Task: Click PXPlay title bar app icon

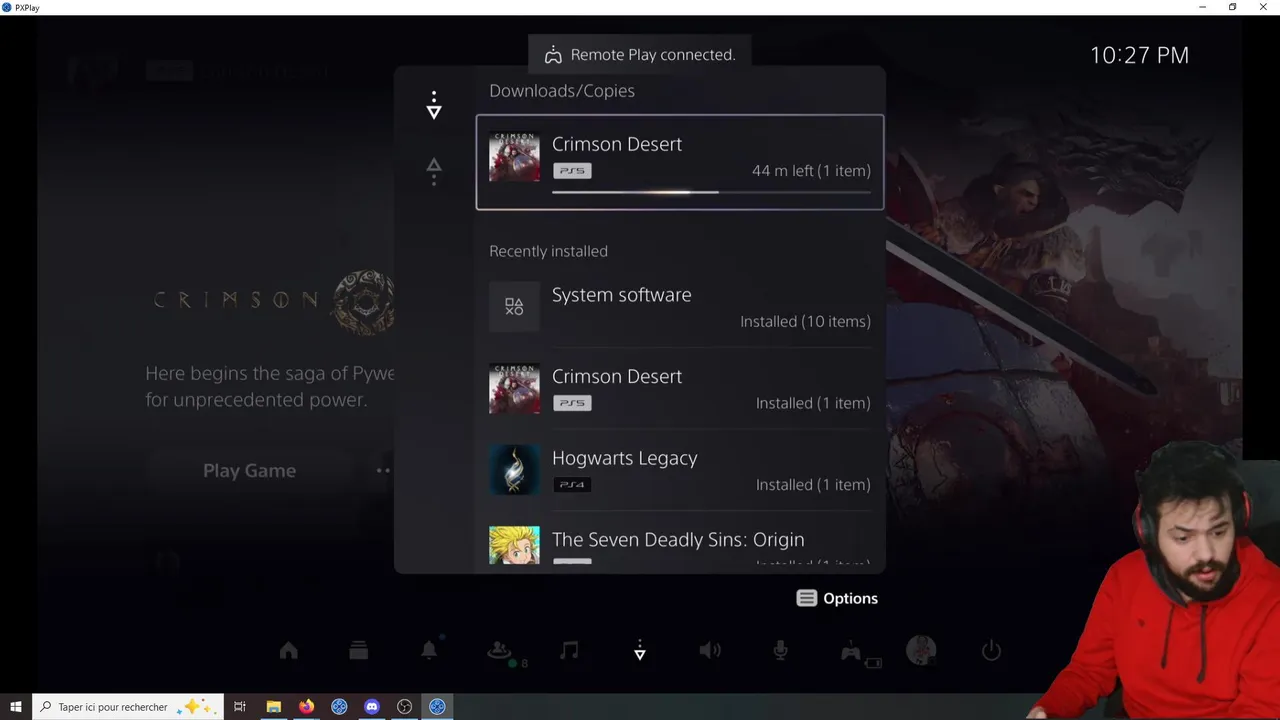Action: (7, 7)
